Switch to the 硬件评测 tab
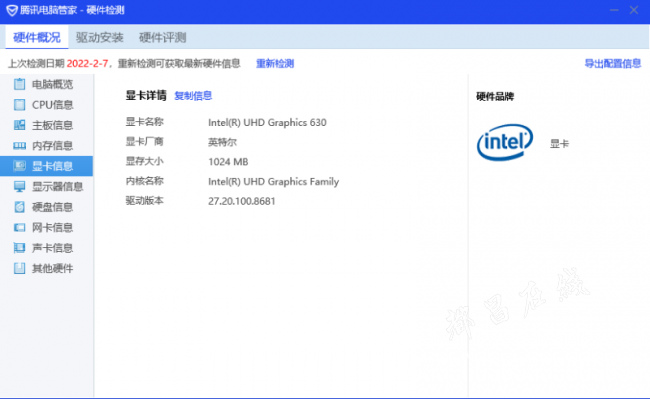Screen dimensions: 650x399 (x=162, y=37)
